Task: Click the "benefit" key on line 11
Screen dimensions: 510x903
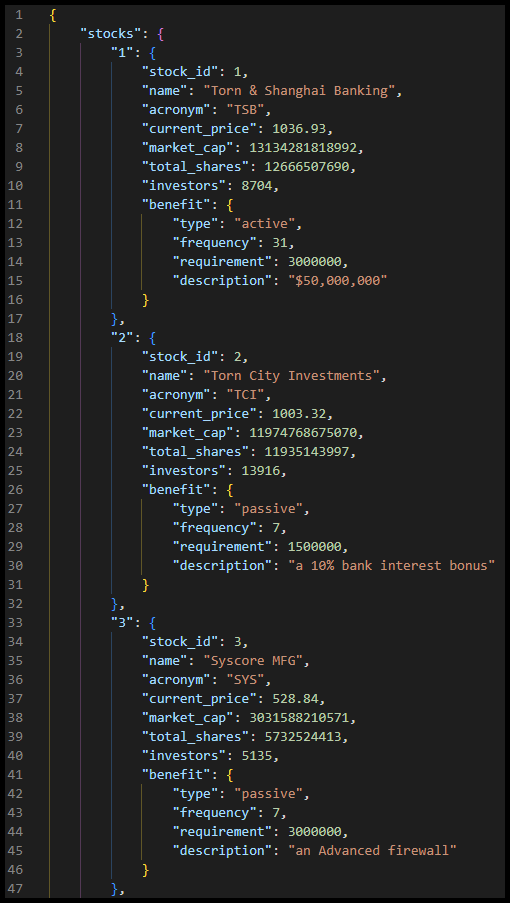Action: [x=176, y=204]
